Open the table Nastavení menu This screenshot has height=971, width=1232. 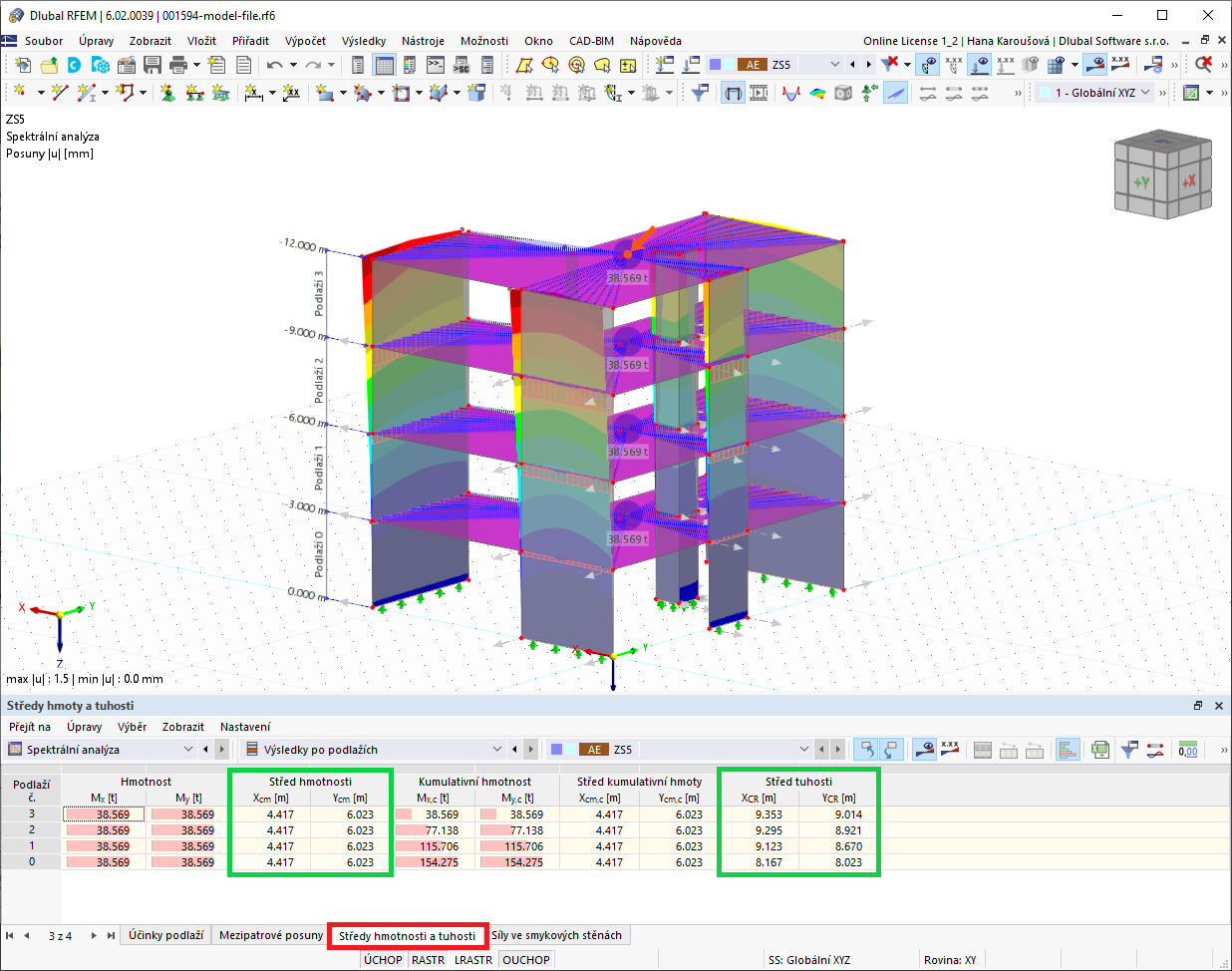coord(245,727)
